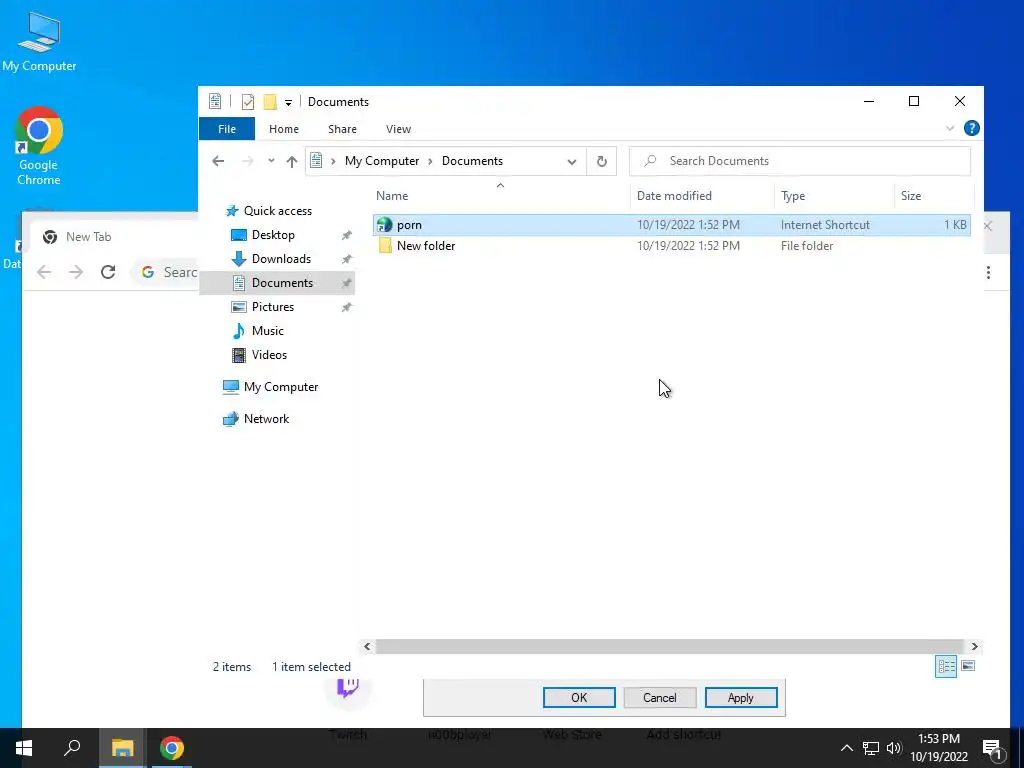The width and height of the screenshot is (1024, 768).
Task: Open the Windows Start menu
Action: pos(24,748)
